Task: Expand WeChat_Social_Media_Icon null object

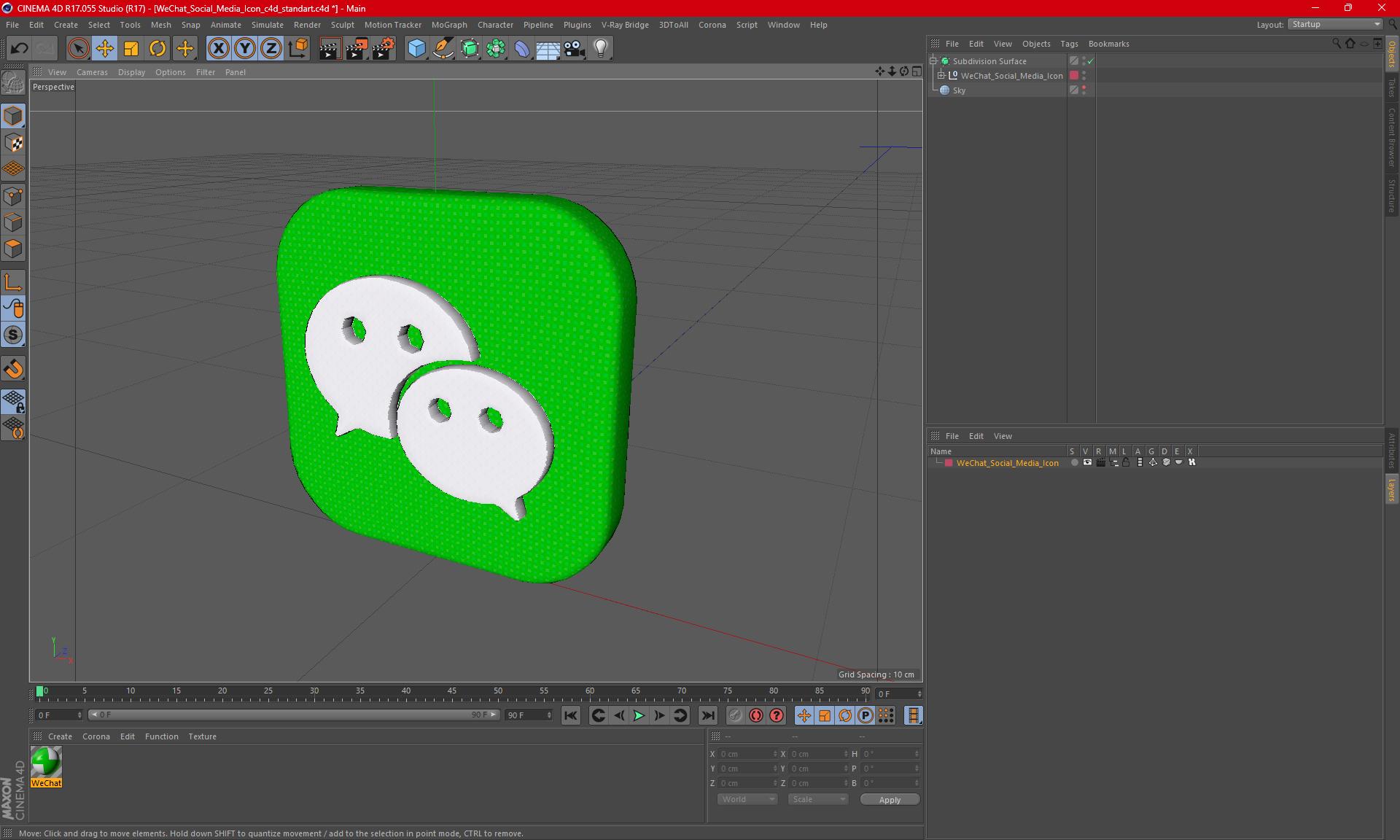Action: point(941,75)
